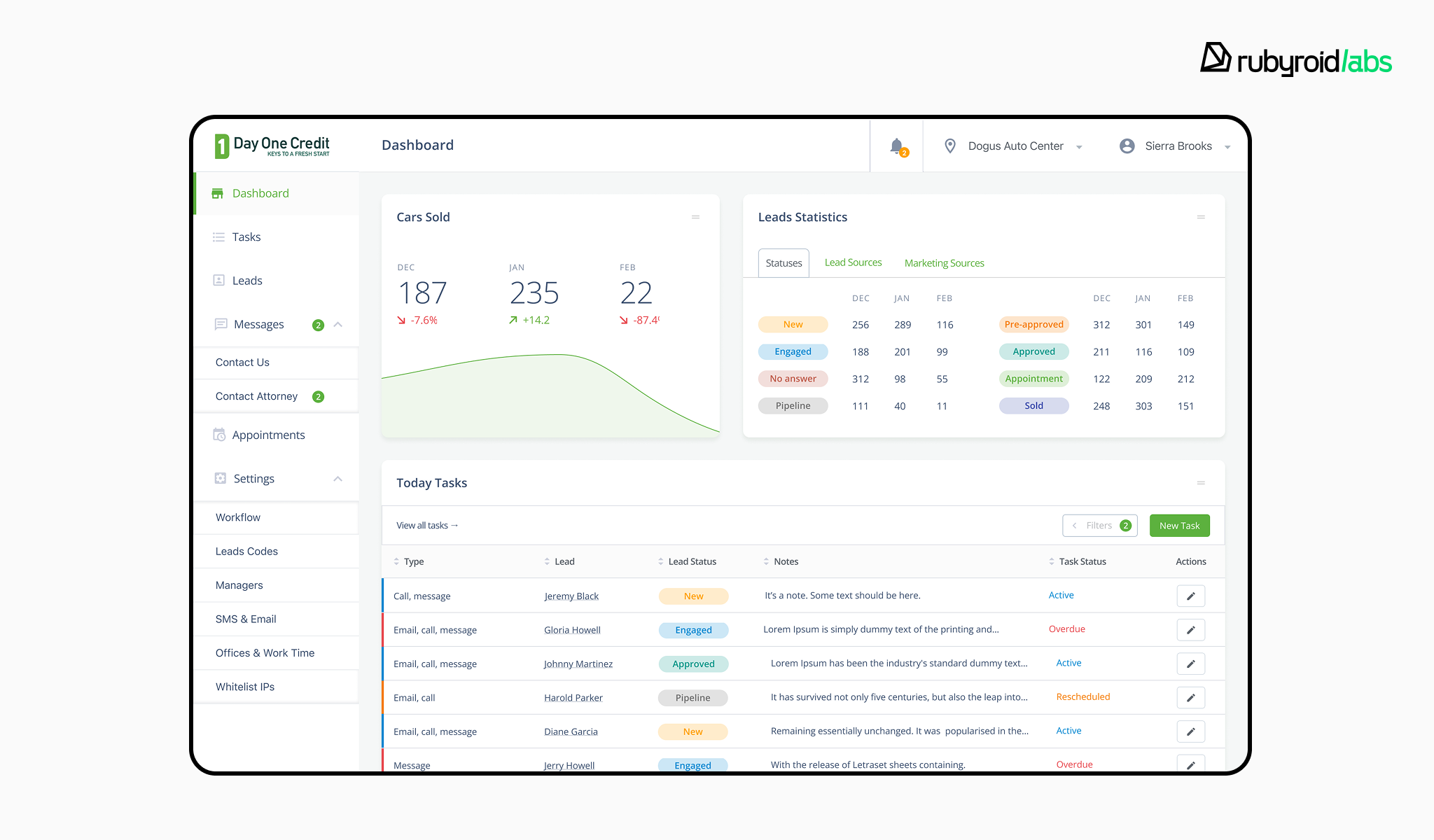Switch to Marketing Sources tab
Image resolution: width=1434 pixels, height=840 pixels.
(944, 263)
